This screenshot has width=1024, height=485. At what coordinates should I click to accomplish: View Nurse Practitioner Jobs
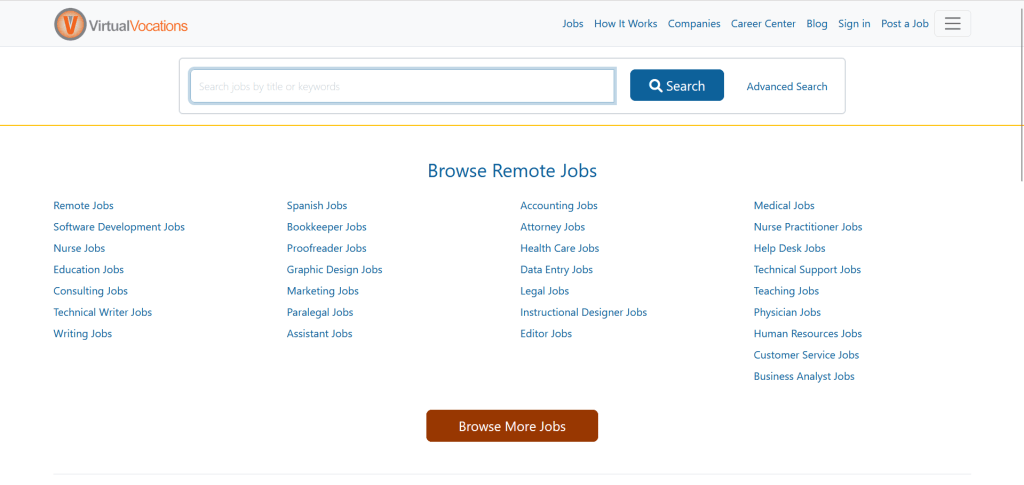(808, 227)
